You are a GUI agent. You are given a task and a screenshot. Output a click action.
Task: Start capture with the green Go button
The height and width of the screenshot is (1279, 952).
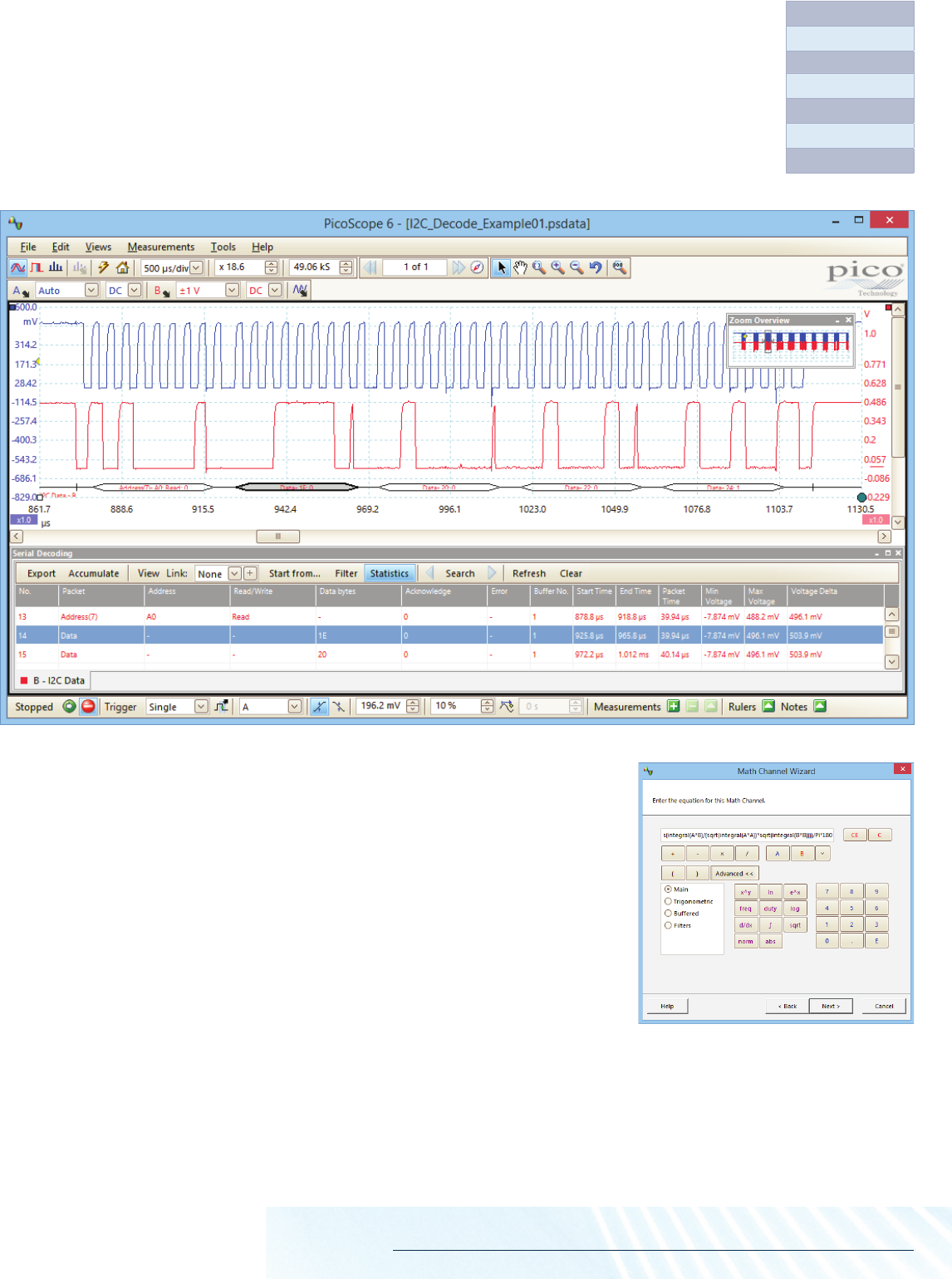click(x=69, y=707)
